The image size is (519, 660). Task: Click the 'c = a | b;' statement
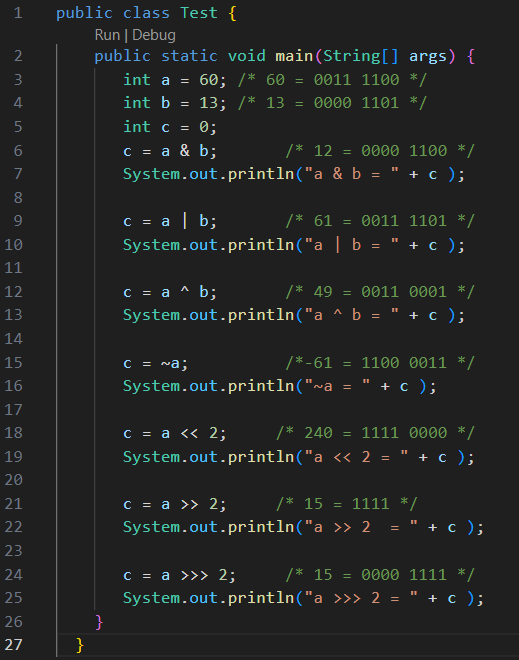coord(170,221)
